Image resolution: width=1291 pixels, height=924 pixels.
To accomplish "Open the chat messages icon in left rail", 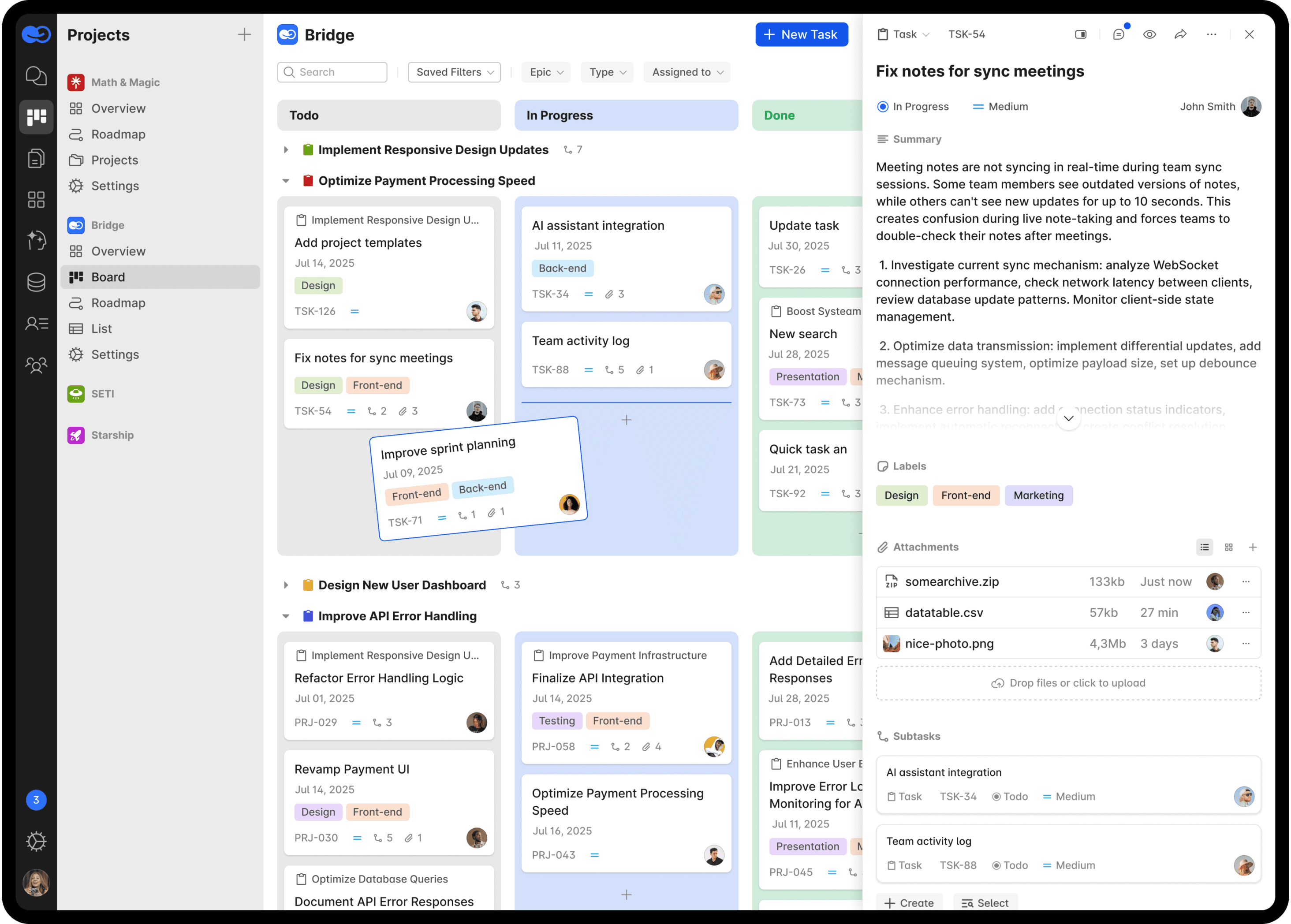I will tap(36, 75).
